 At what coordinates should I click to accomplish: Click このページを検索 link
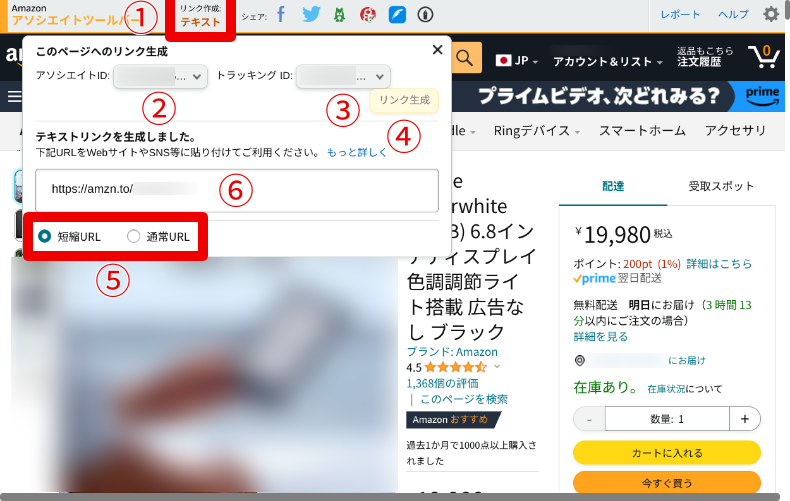[464, 399]
